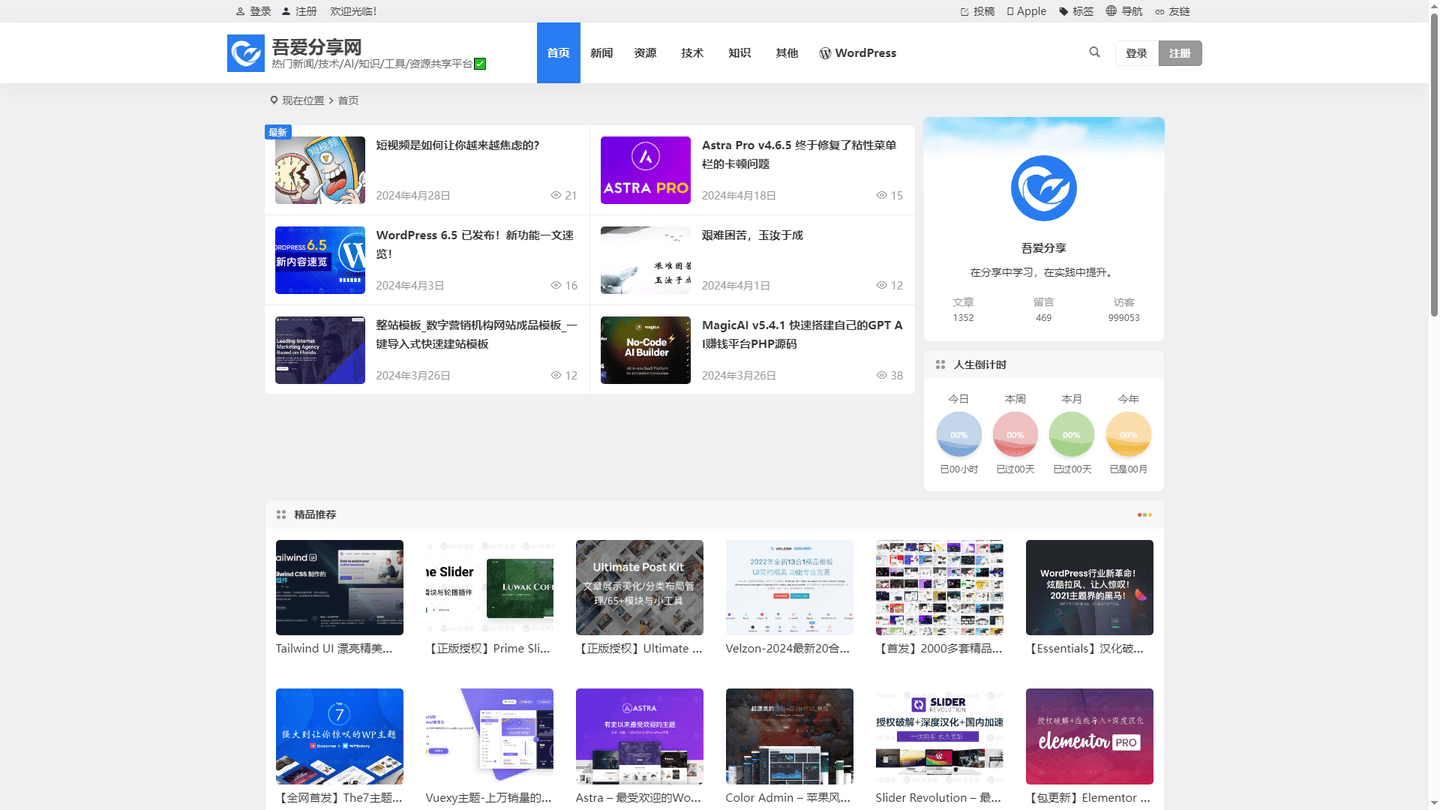
Task: Click the 人生倒计时 widget grid icon
Action: (940, 365)
